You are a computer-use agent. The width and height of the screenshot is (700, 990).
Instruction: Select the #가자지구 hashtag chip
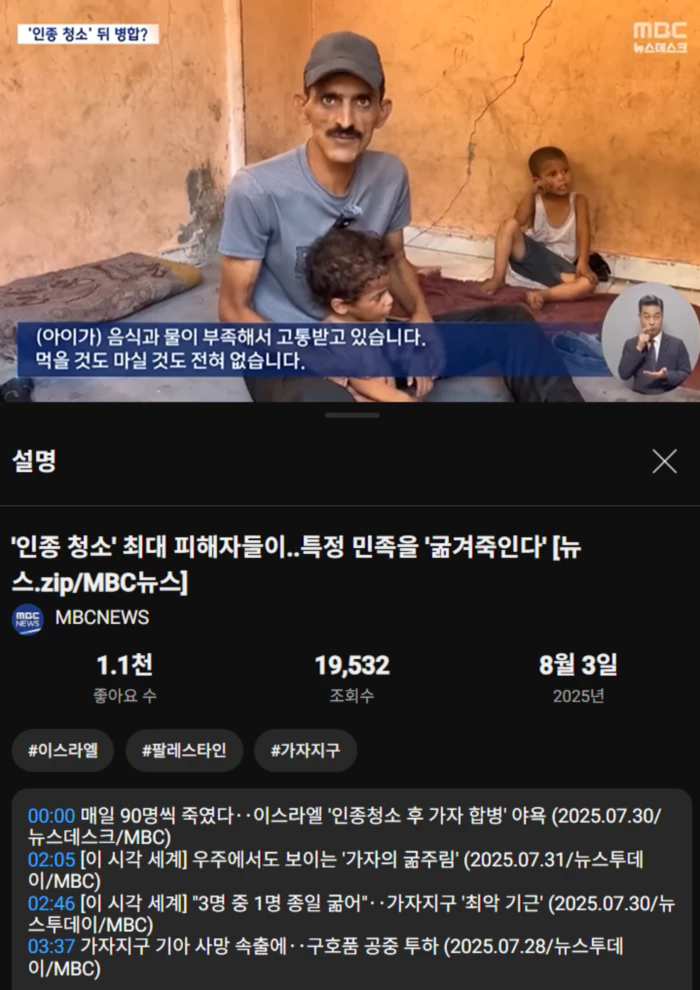[x=306, y=751]
